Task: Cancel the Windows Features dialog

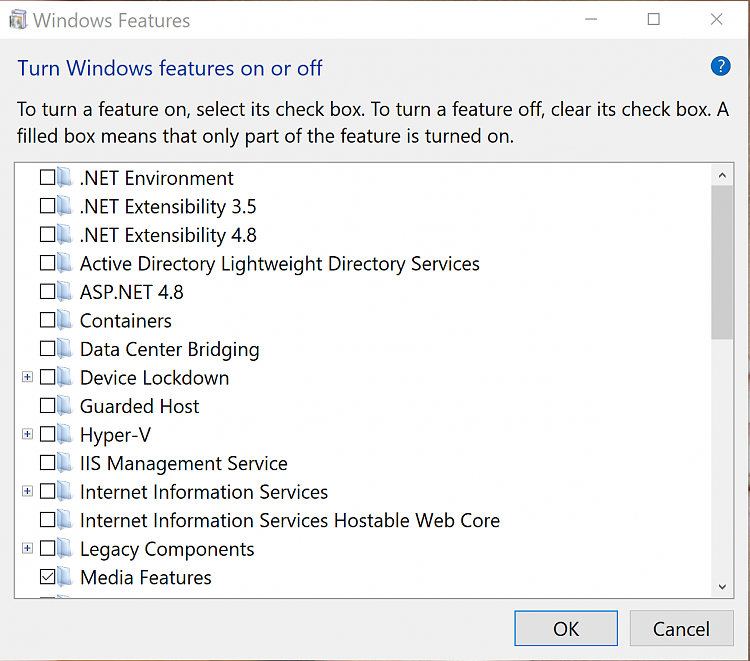Action: click(681, 628)
